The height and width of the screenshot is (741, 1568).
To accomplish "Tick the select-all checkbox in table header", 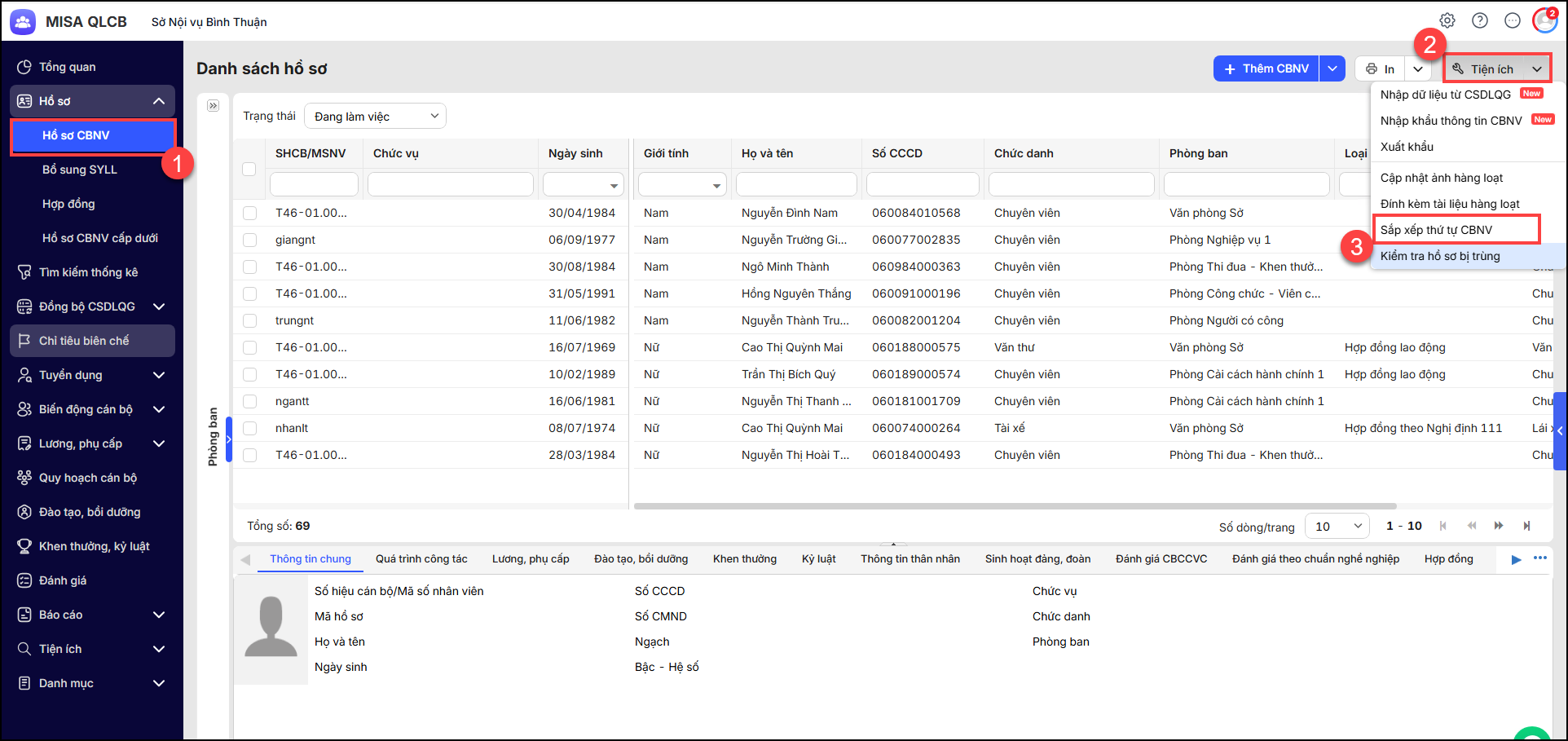I will pyautogui.click(x=249, y=169).
